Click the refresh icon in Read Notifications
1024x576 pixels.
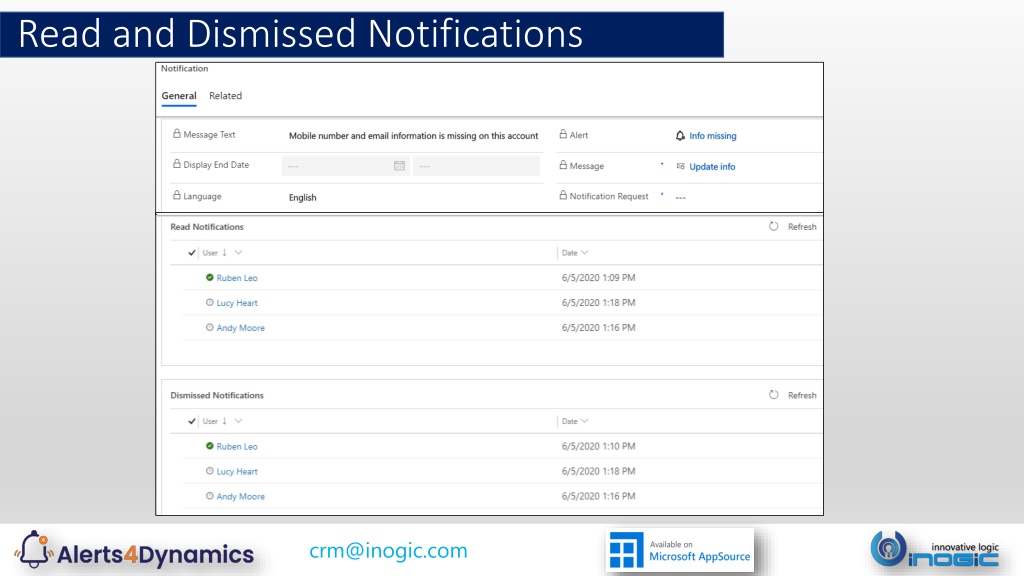coord(774,227)
